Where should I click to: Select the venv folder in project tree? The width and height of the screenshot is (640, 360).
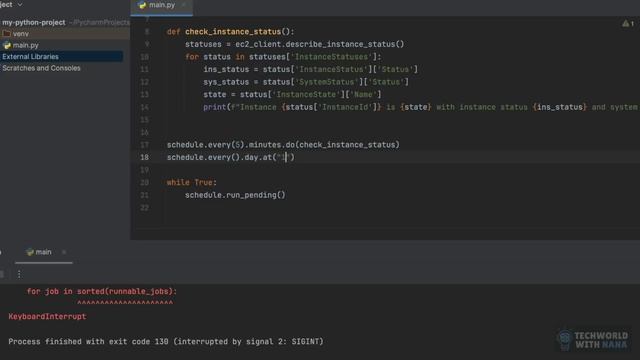coord(20,34)
